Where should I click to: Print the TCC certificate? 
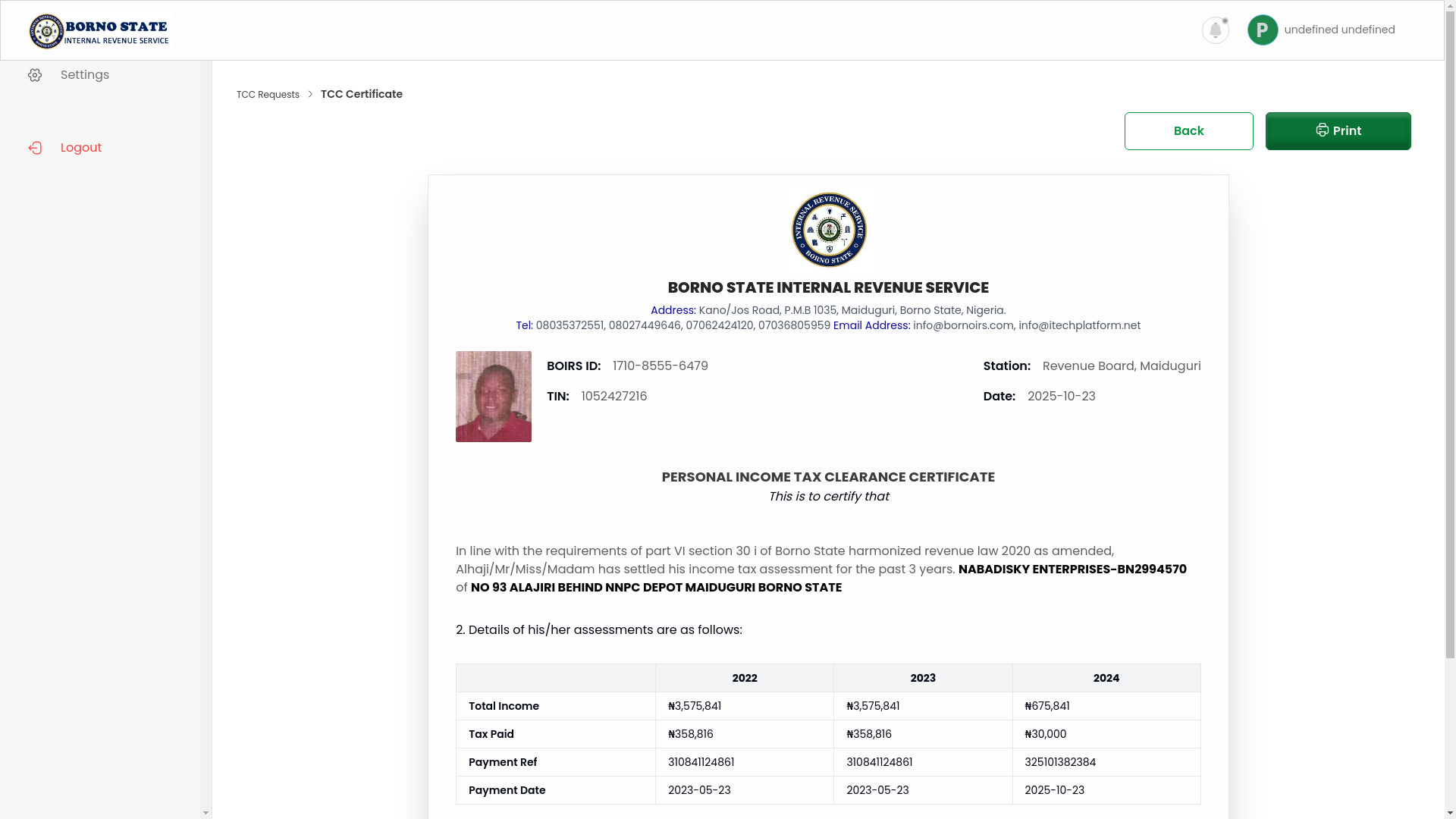pyautogui.click(x=1338, y=131)
